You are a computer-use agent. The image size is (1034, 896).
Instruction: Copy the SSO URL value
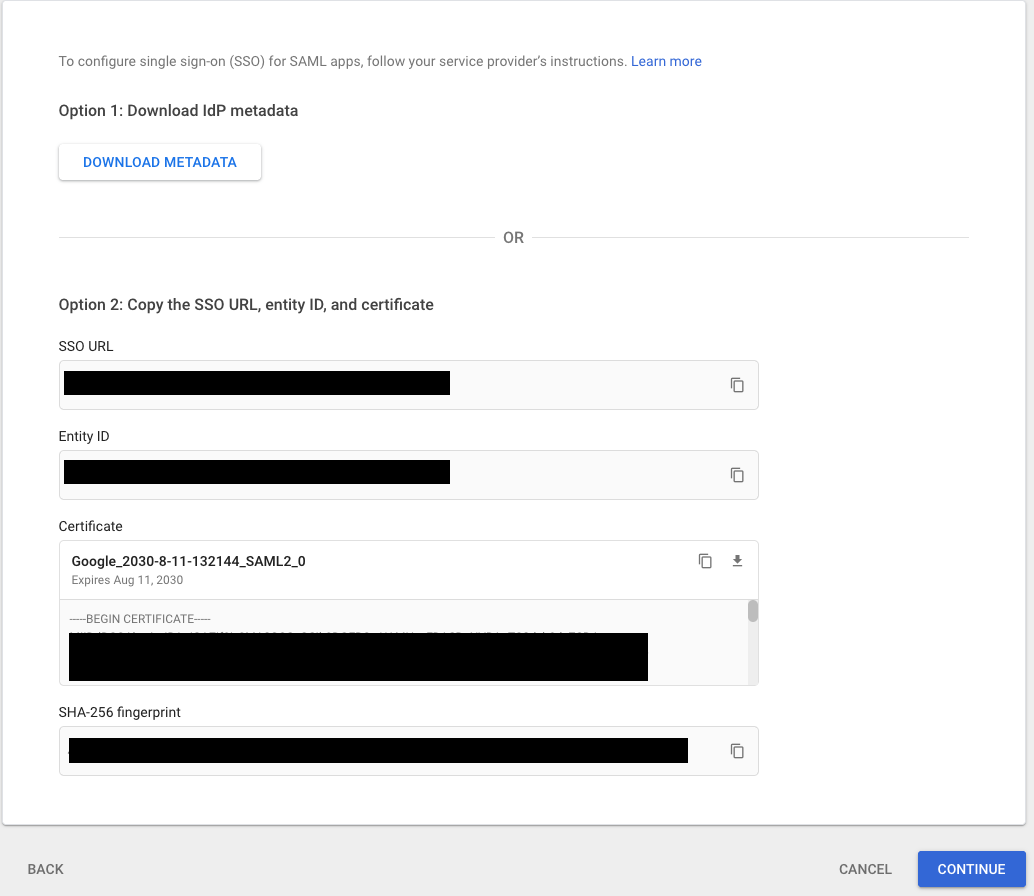coord(737,385)
